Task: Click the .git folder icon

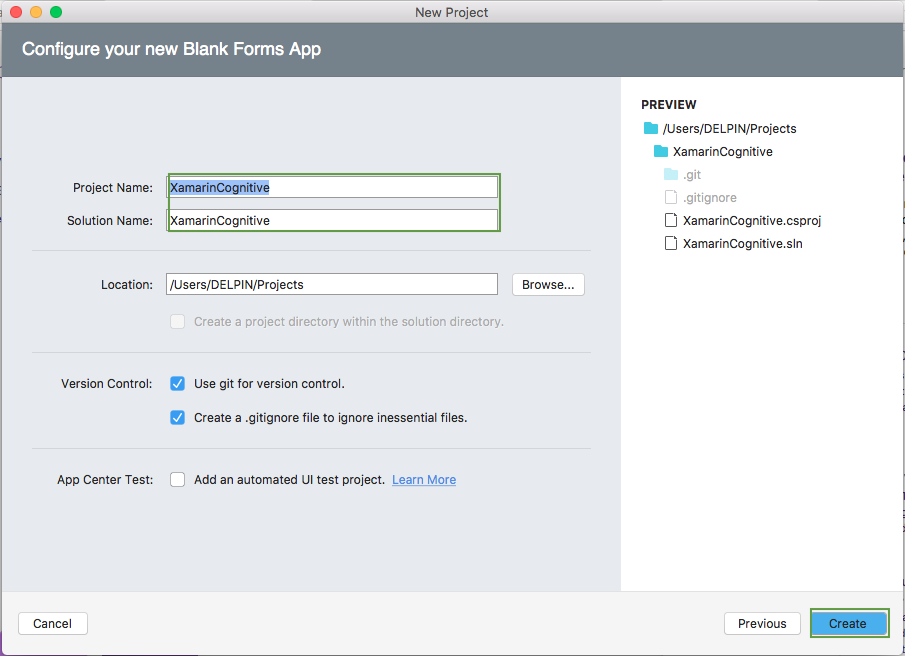Action: [x=671, y=174]
